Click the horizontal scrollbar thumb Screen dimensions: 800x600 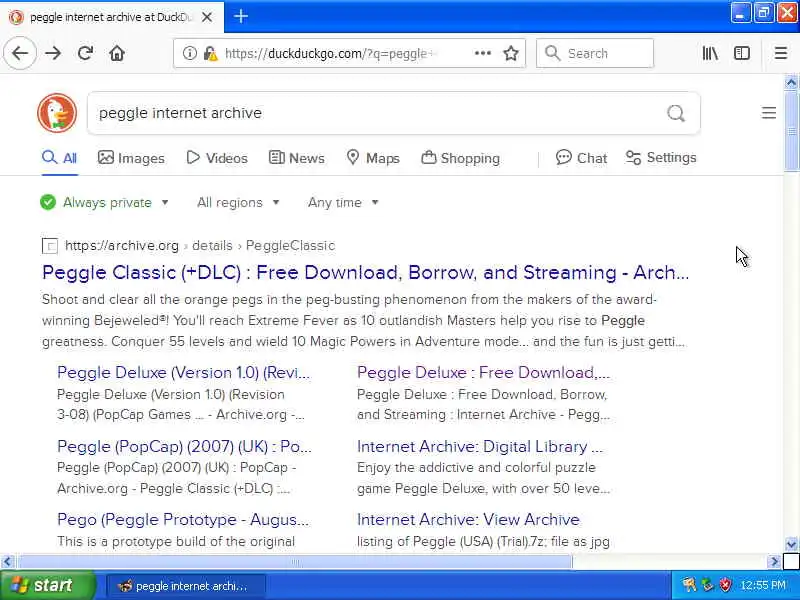(x=295, y=562)
